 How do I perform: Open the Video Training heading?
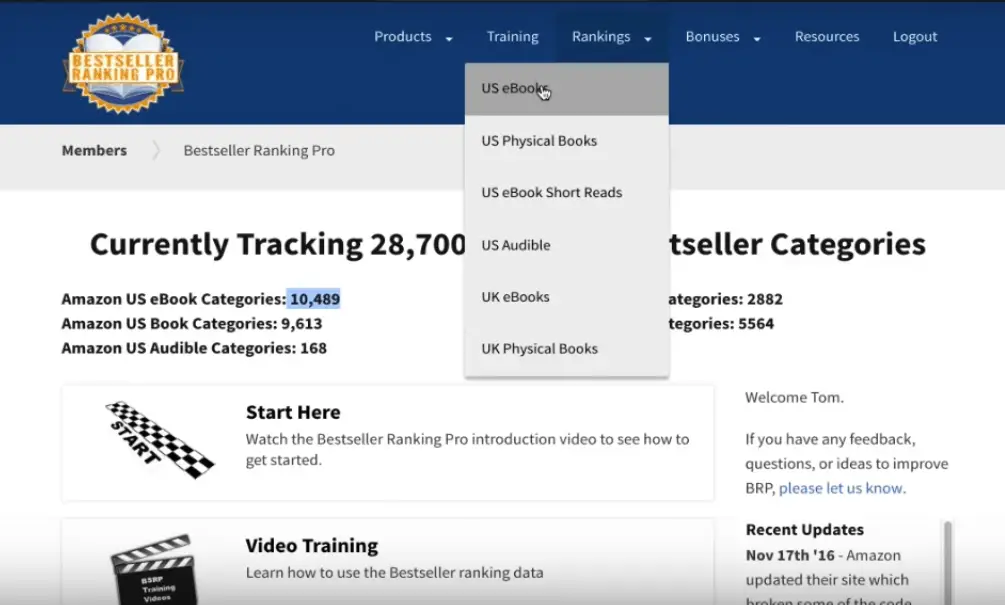311,545
